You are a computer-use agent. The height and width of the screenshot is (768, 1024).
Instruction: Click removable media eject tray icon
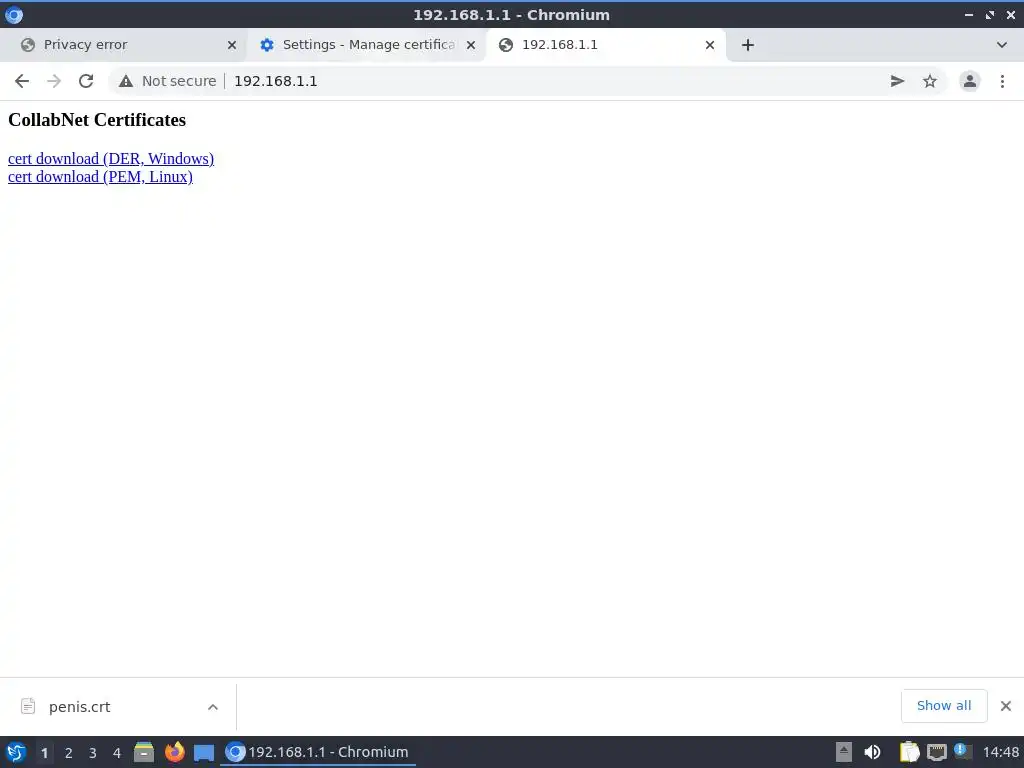844,752
